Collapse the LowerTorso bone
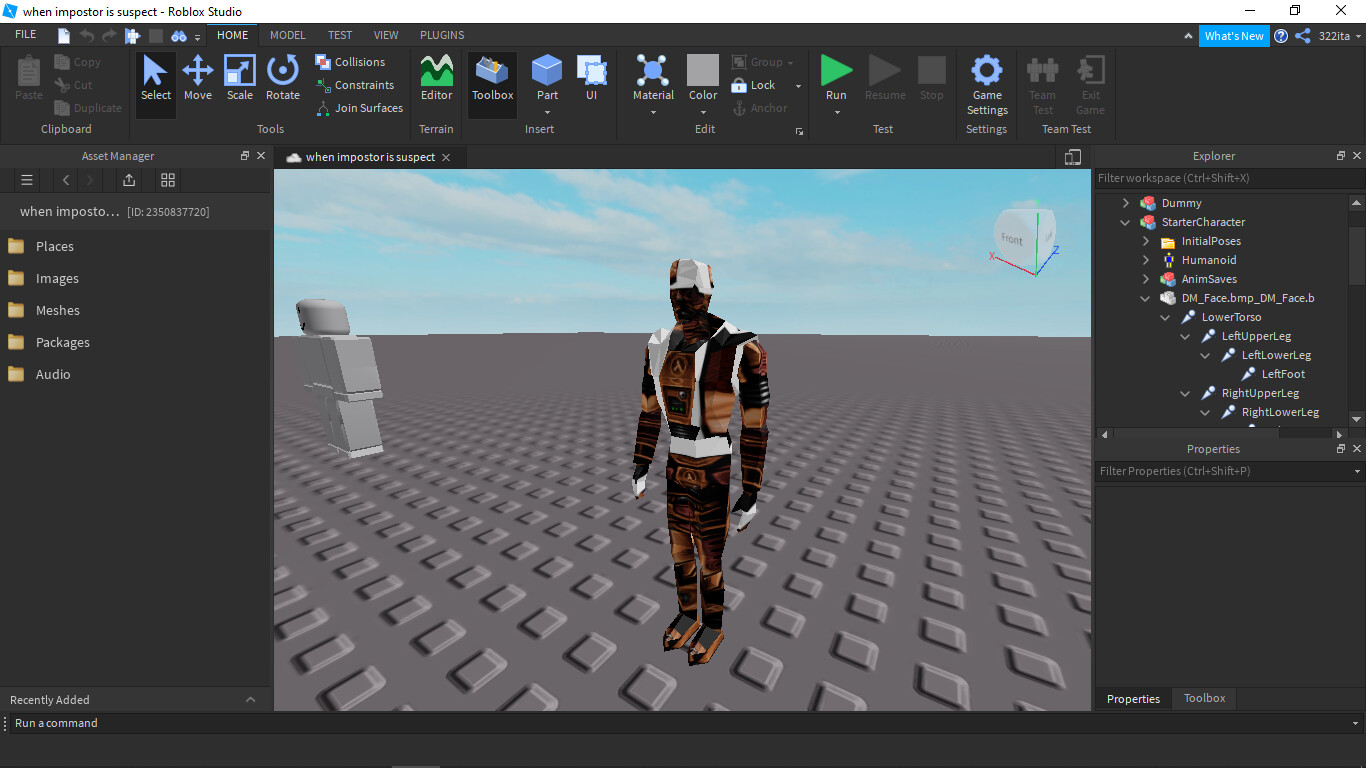 (1166, 317)
